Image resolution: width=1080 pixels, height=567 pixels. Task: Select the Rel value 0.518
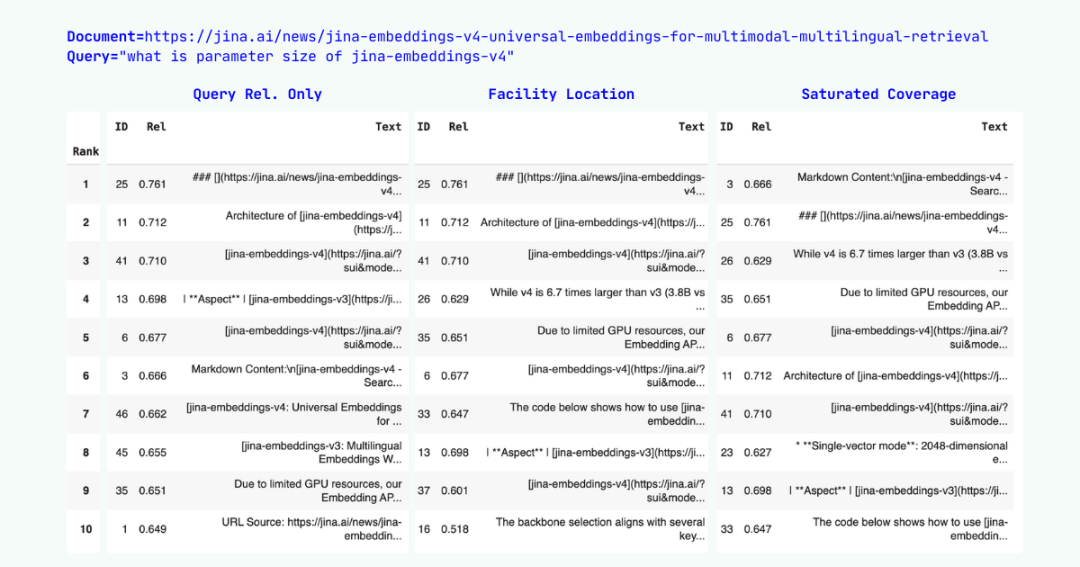click(x=455, y=529)
